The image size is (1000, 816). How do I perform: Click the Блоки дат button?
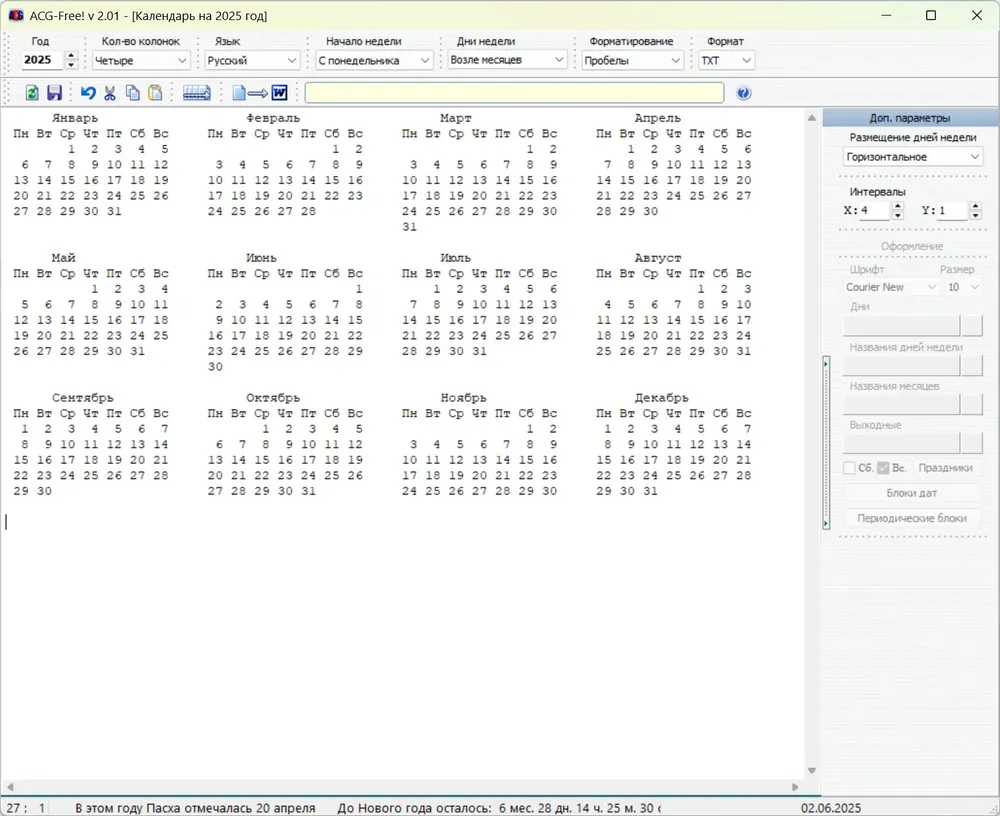[x=911, y=493]
